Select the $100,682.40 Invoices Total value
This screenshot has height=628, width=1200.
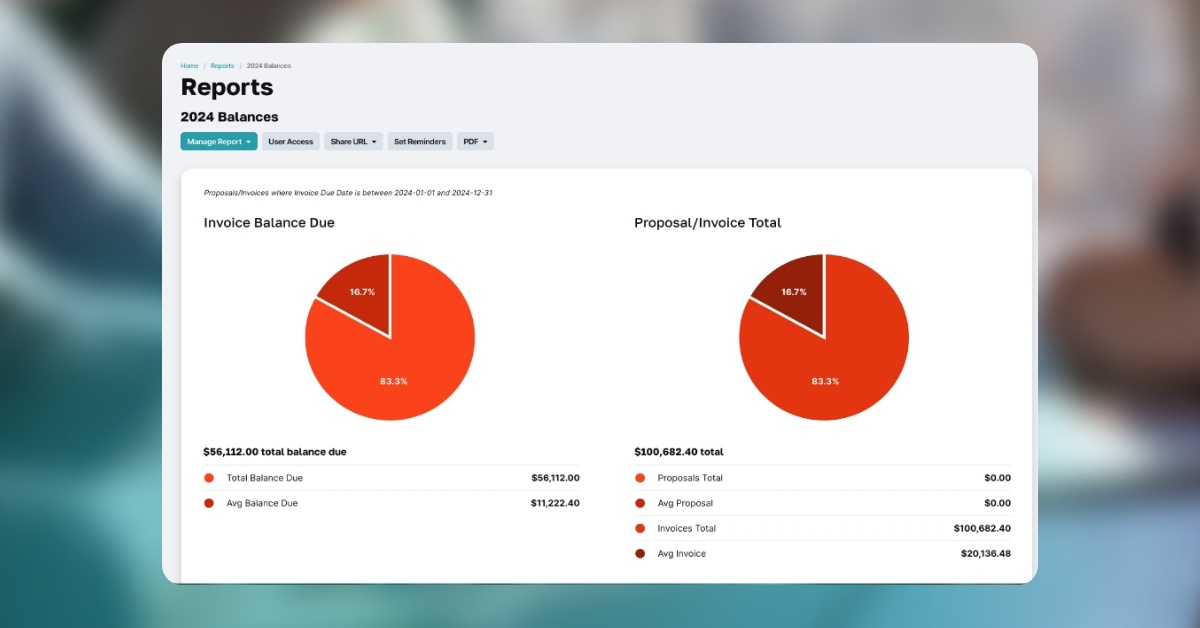[982, 528]
